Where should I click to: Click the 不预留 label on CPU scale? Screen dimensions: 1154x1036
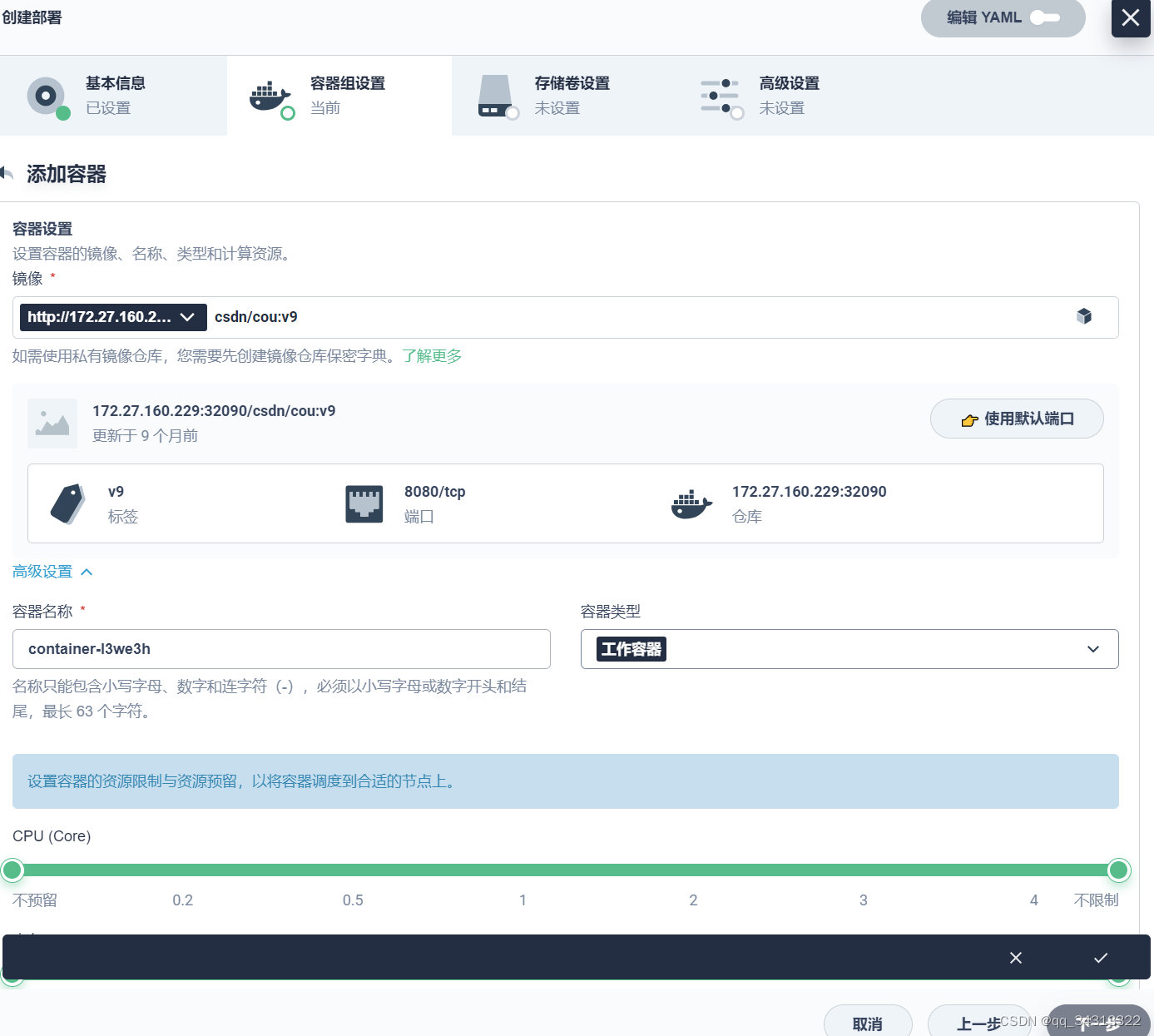click(x=35, y=900)
